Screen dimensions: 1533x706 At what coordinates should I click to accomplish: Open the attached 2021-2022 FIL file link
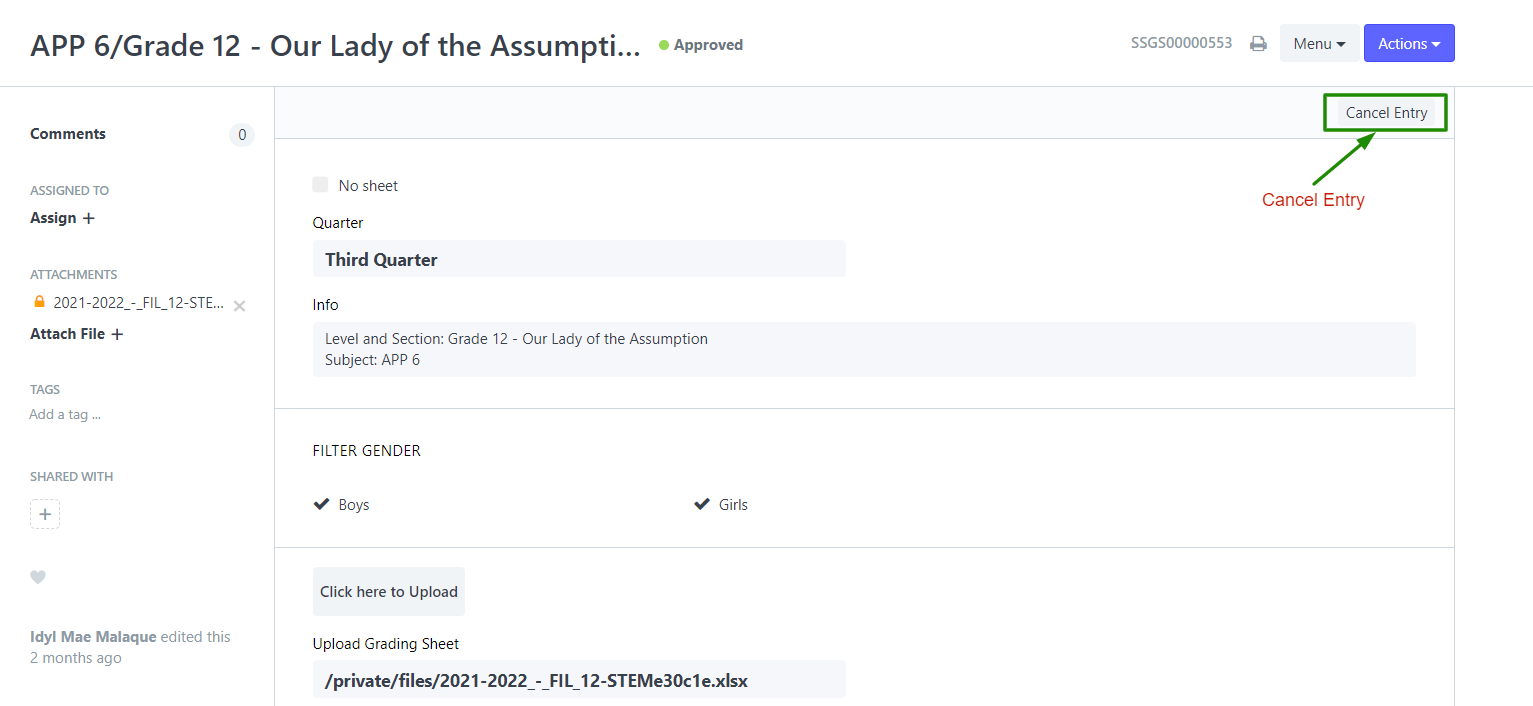pos(139,302)
